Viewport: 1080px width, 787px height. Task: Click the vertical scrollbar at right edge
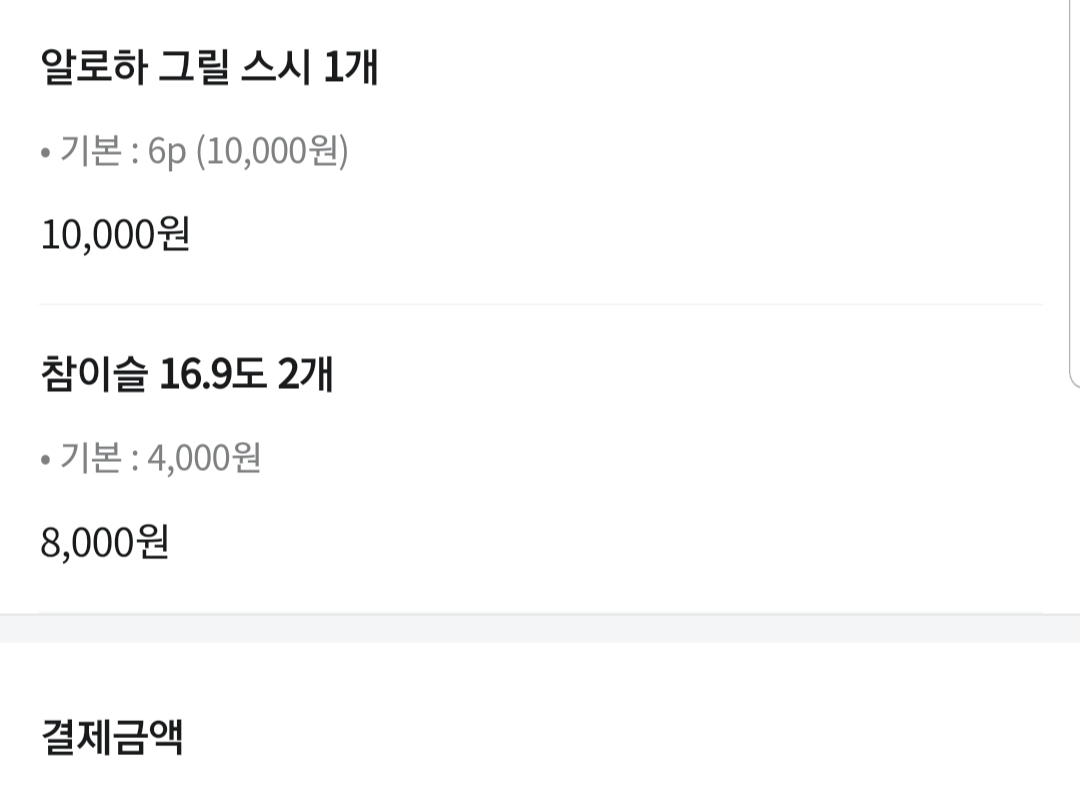tap(1074, 193)
